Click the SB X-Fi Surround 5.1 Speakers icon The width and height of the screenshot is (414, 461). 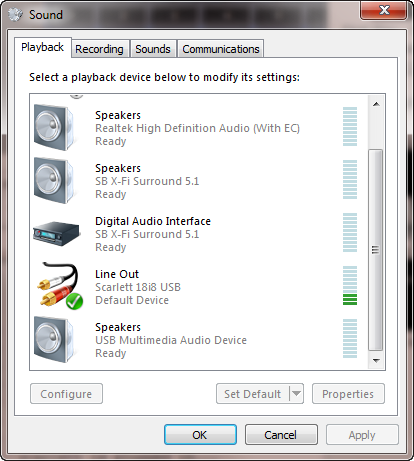pos(55,181)
